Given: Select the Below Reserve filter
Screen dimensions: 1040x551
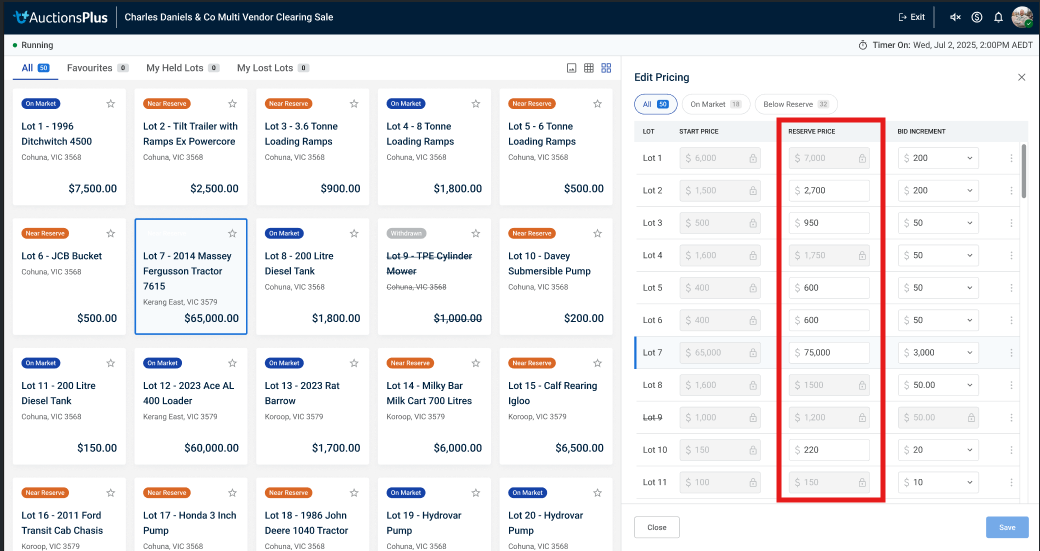Looking at the screenshot, I should pyautogui.click(x=796, y=104).
